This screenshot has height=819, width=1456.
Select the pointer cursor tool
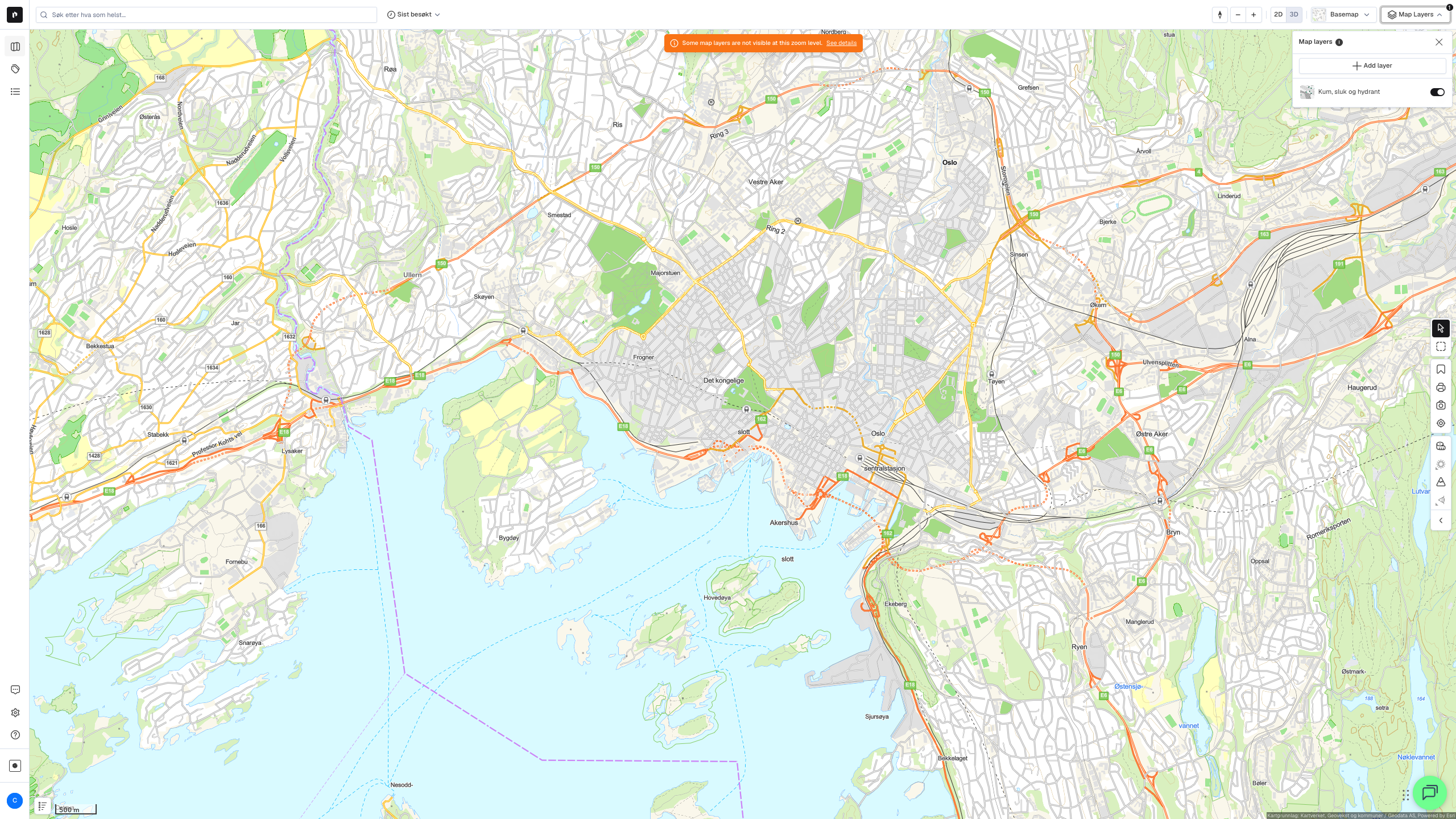pos(1441,328)
